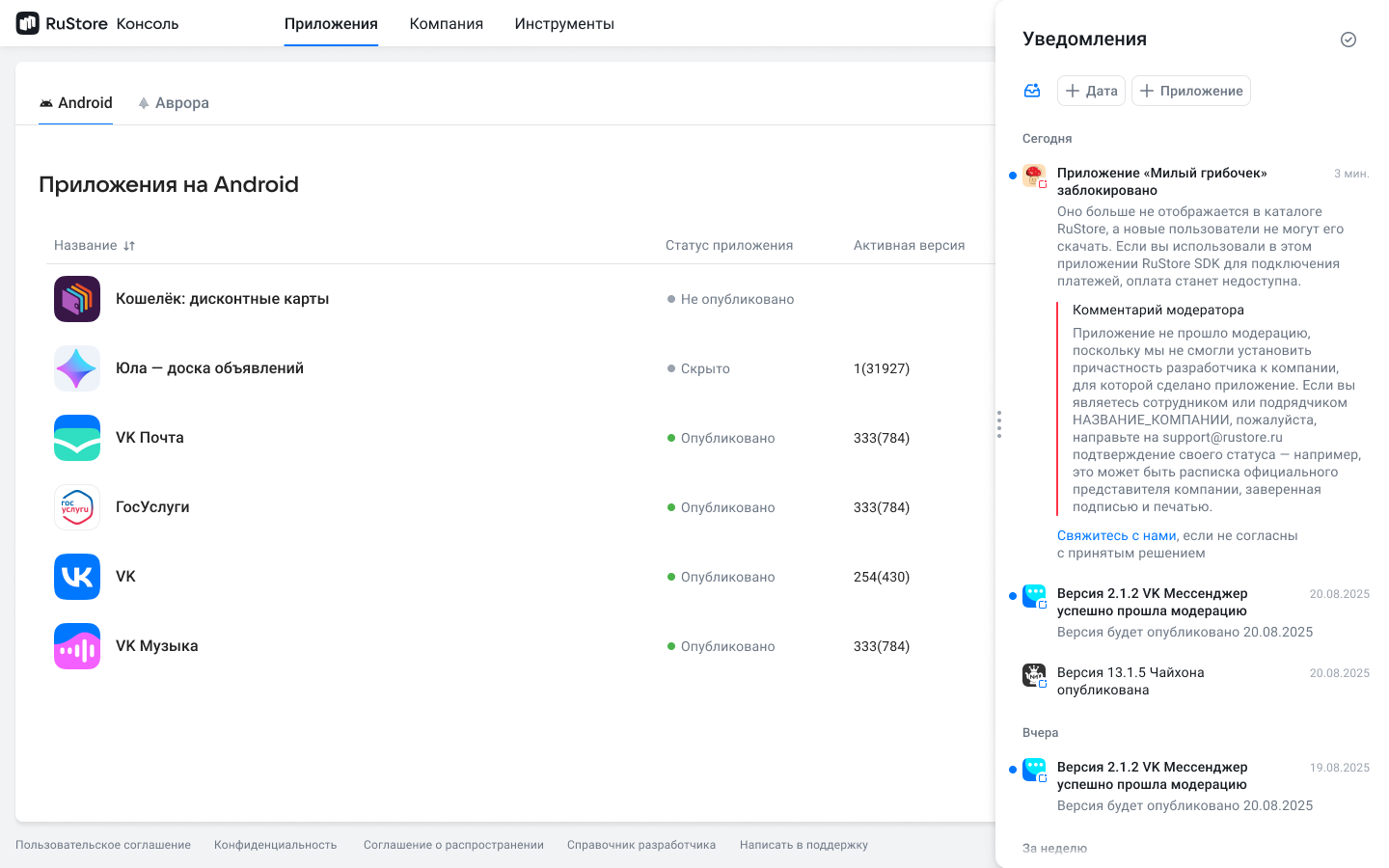Open the Чайхона notification app icon

(1034, 675)
